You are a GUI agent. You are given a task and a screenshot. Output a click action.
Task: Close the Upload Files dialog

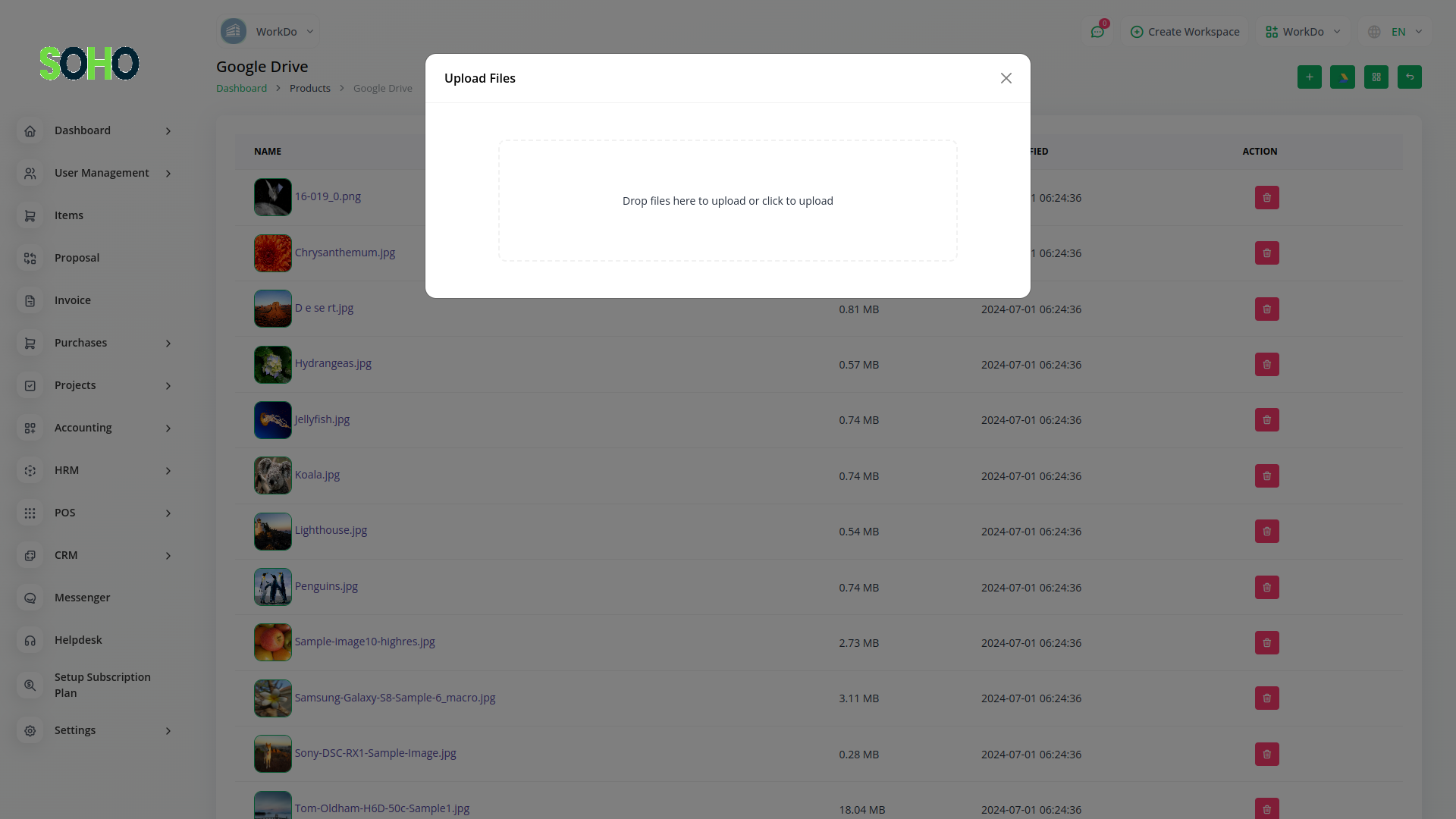[1006, 78]
